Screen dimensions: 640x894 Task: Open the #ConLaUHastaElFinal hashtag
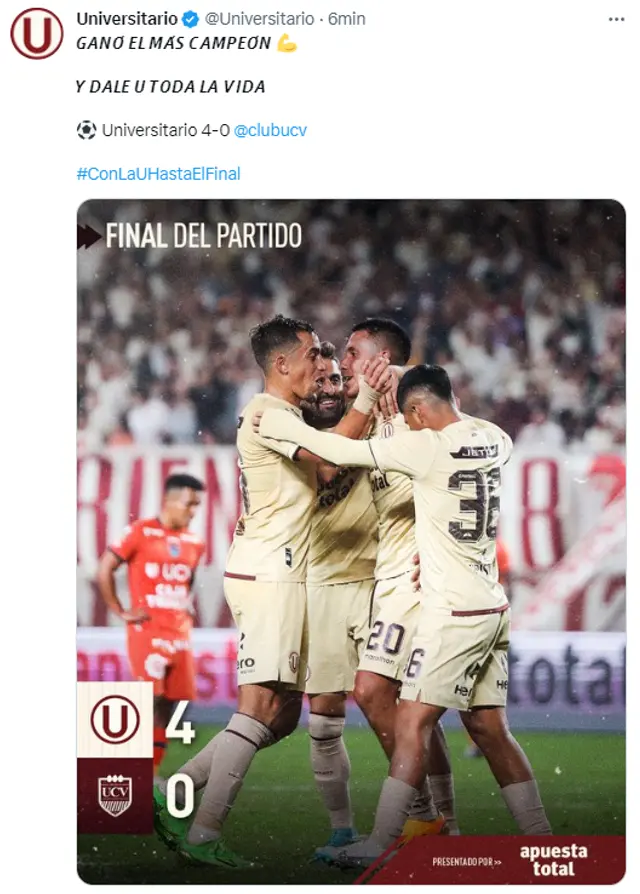[158, 173]
